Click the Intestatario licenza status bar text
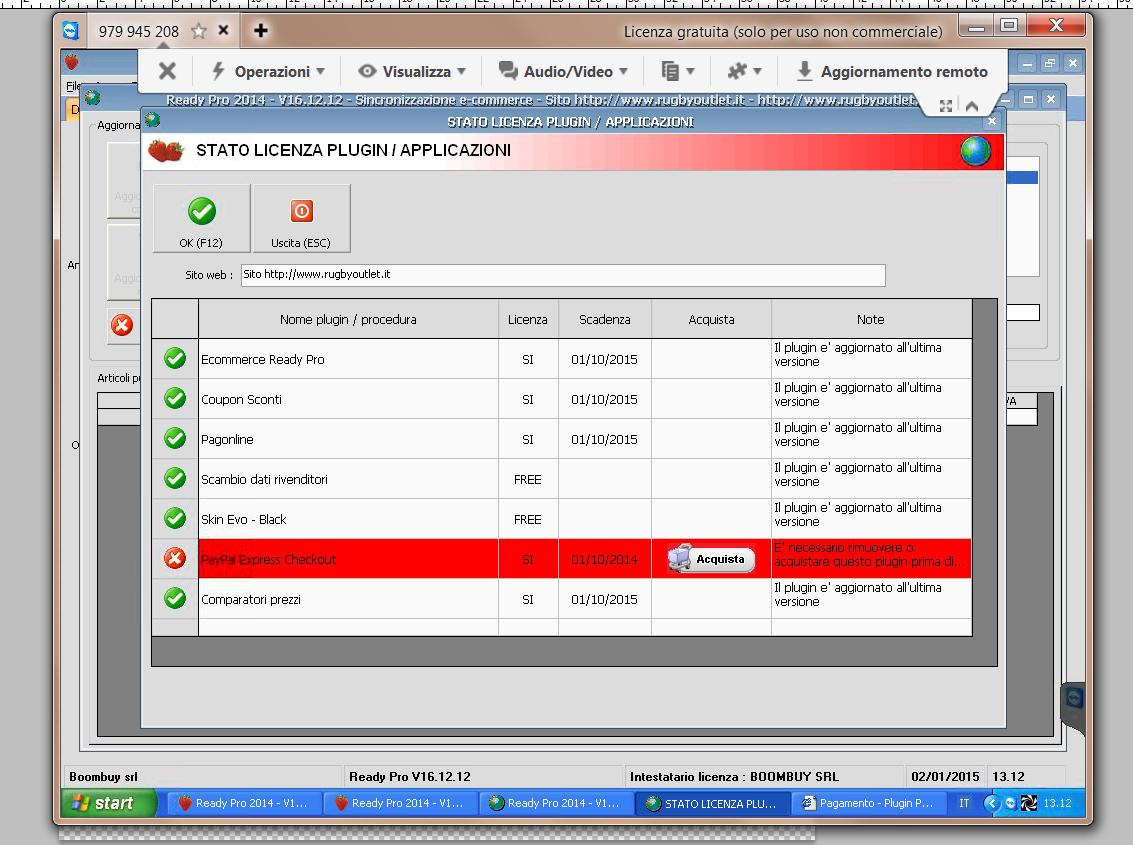 pyautogui.click(x=734, y=776)
